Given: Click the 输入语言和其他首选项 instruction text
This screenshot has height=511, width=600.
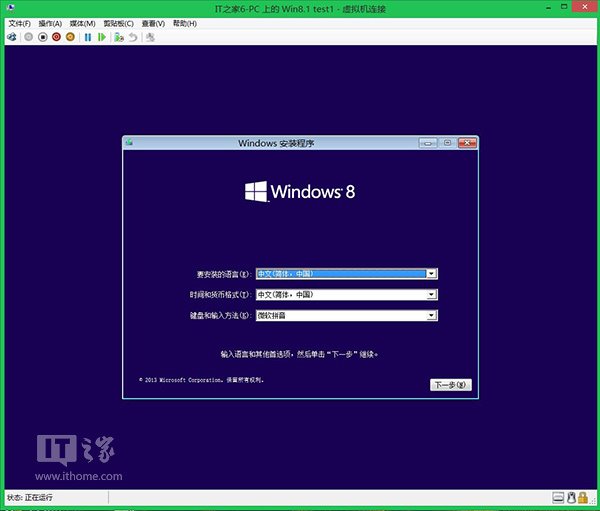Looking at the screenshot, I should coord(299,354).
